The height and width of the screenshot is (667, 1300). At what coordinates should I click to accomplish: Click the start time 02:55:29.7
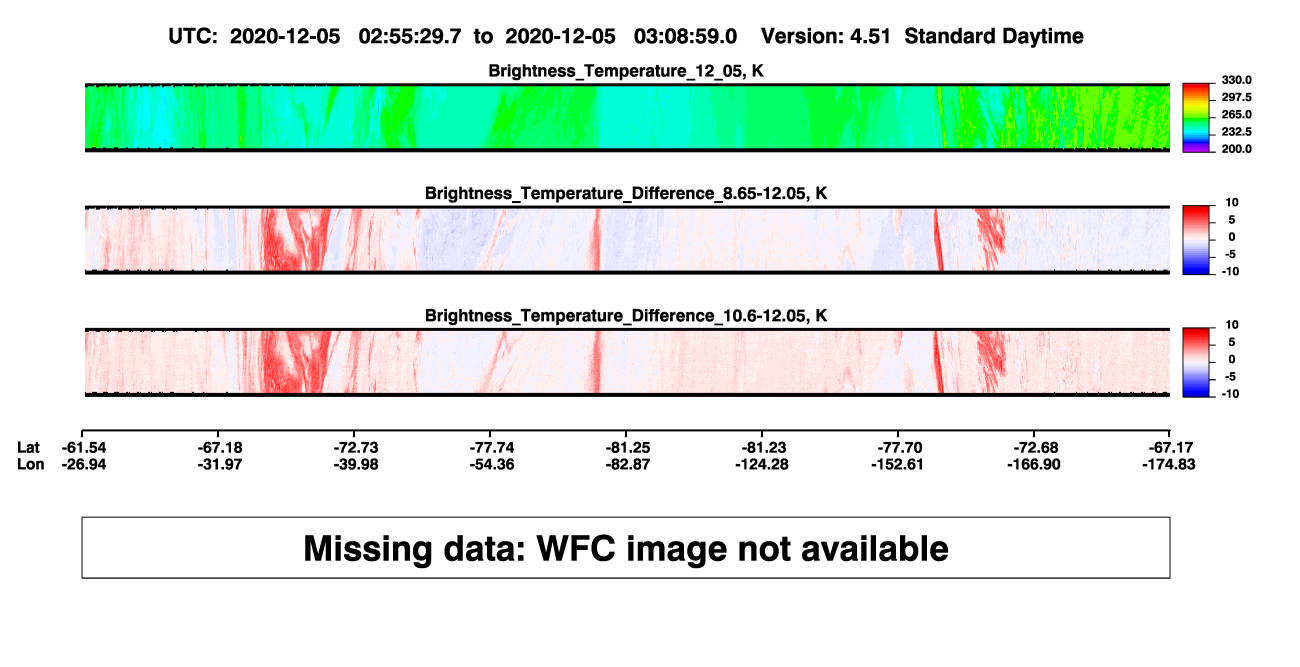click(411, 36)
